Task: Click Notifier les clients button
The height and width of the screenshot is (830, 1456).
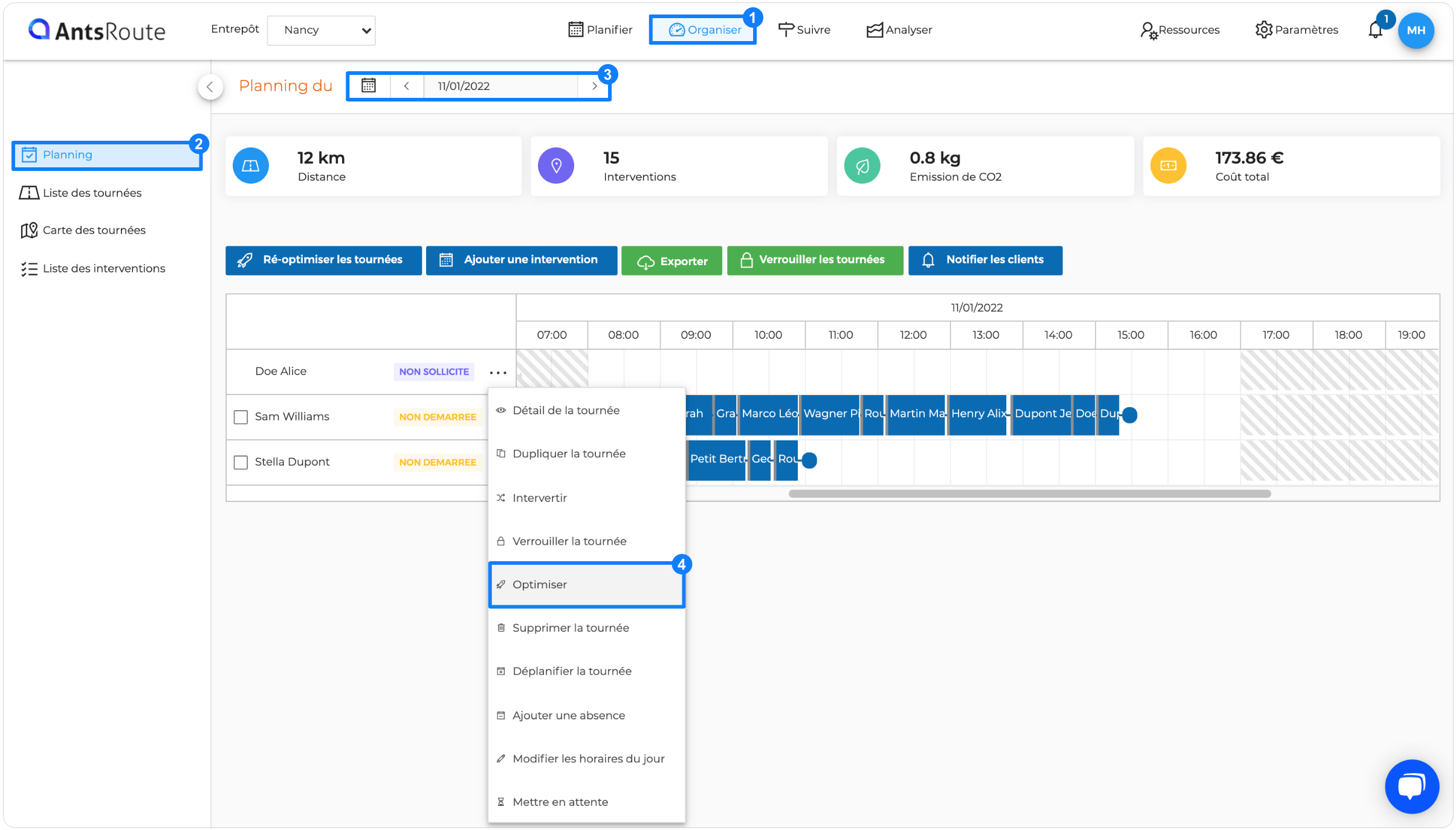Action: click(x=985, y=260)
